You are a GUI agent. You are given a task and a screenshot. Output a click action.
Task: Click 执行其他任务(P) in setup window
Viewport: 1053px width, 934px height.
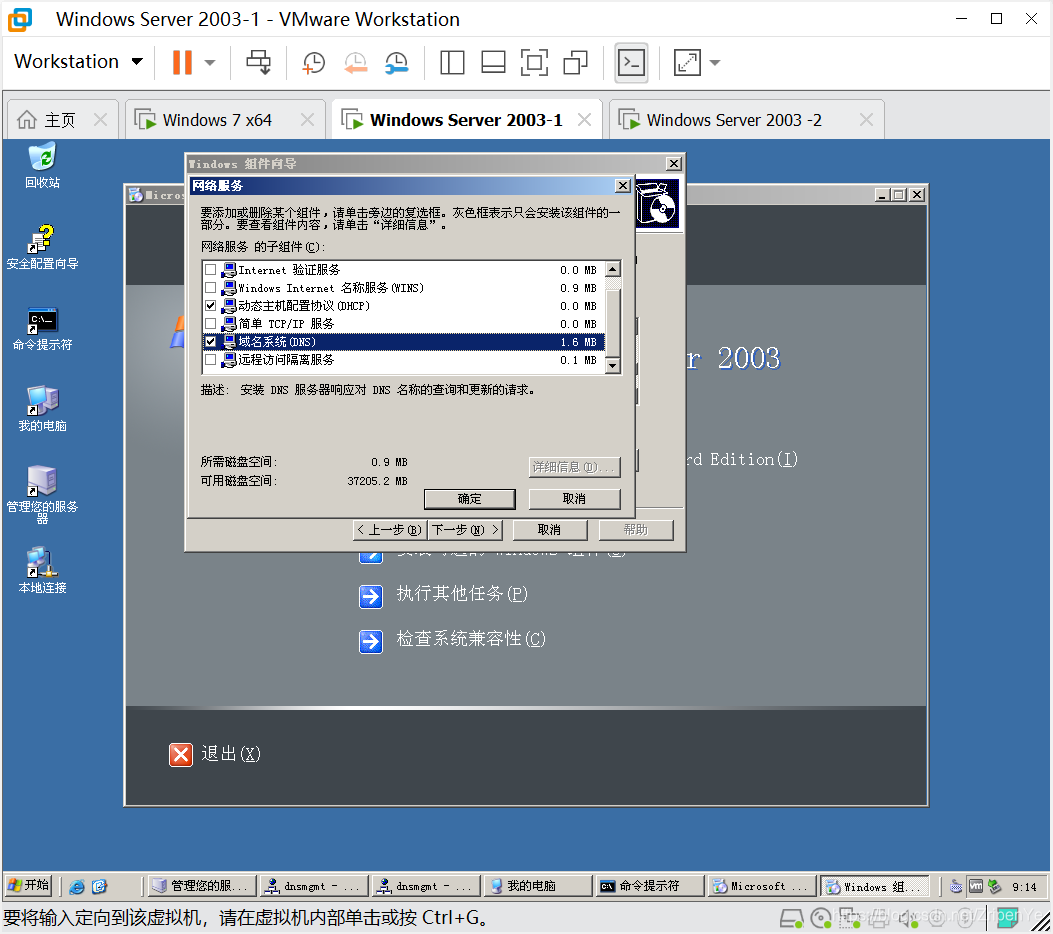click(x=462, y=594)
